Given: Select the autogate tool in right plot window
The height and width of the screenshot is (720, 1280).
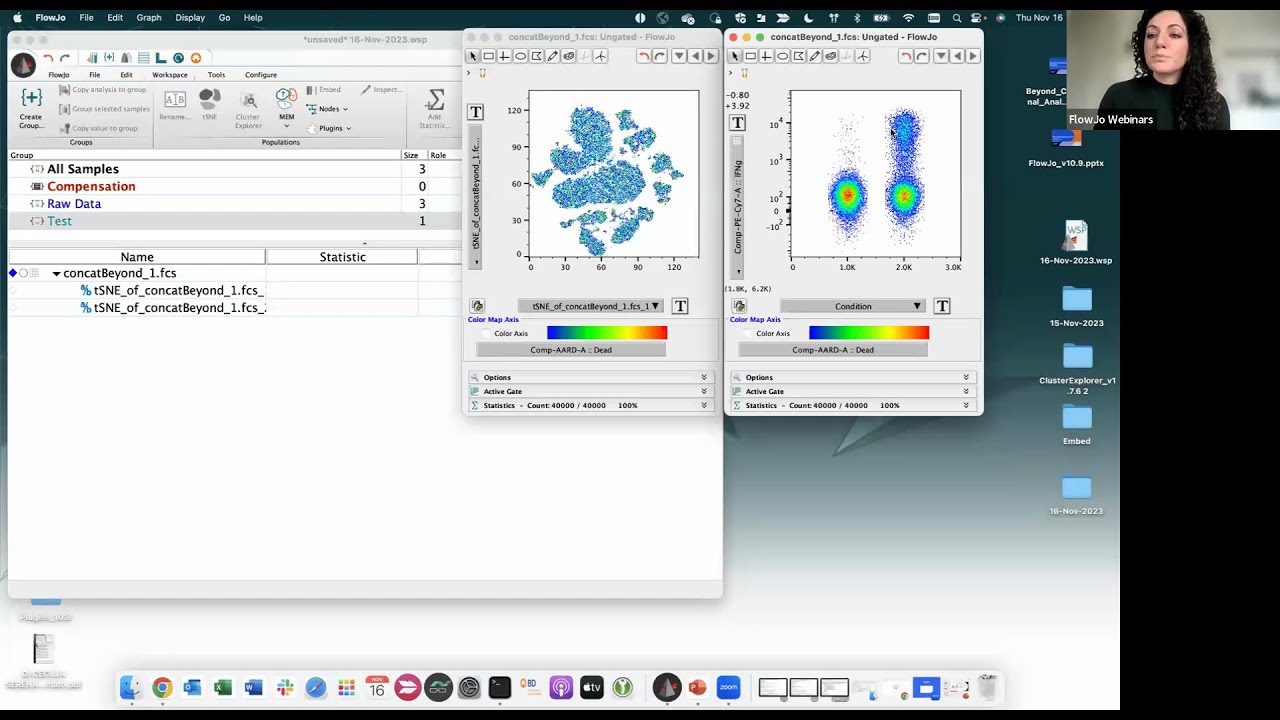Looking at the screenshot, I should 831,56.
